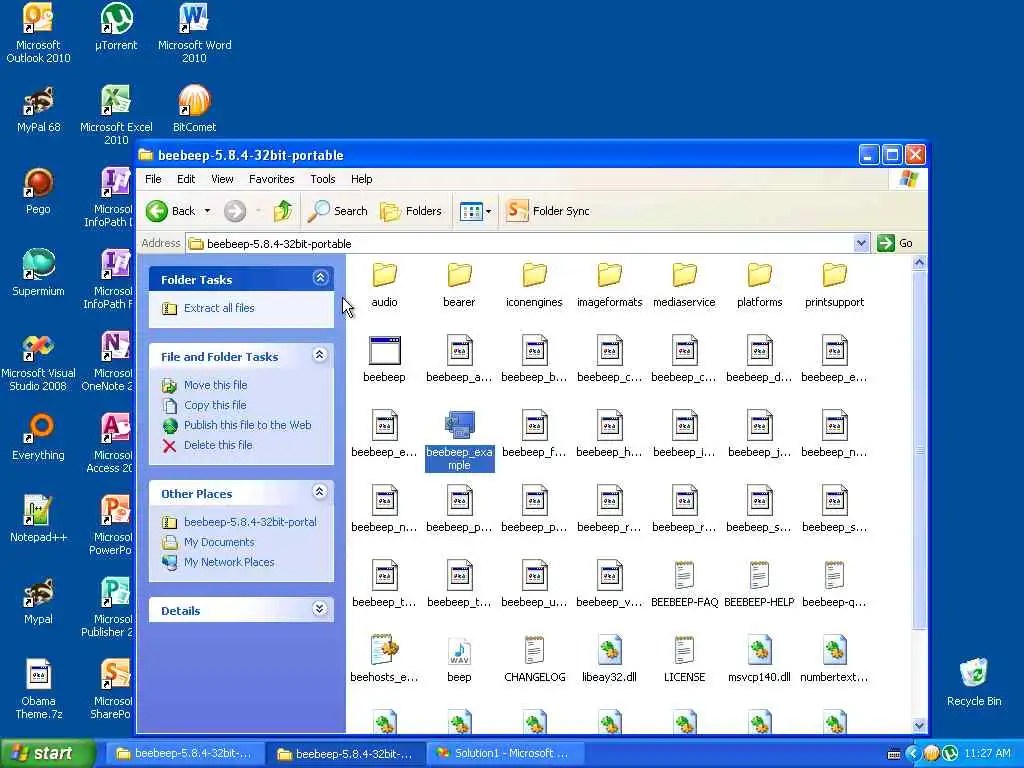Select the BitComet desktop shortcut
This screenshot has width=1024, height=768.
click(194, 109)
